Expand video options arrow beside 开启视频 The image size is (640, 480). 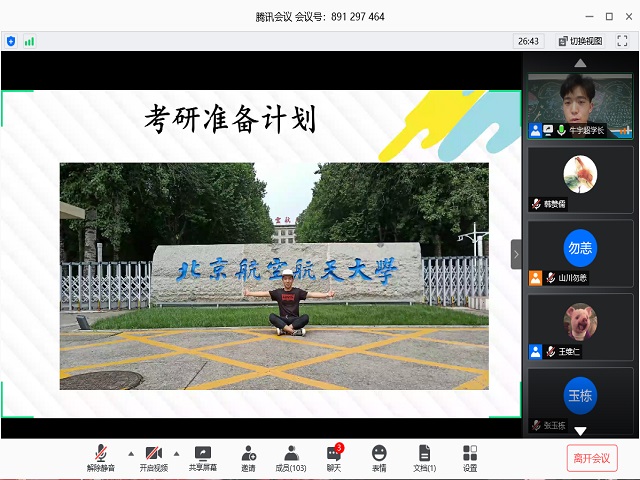pos(176,452)
